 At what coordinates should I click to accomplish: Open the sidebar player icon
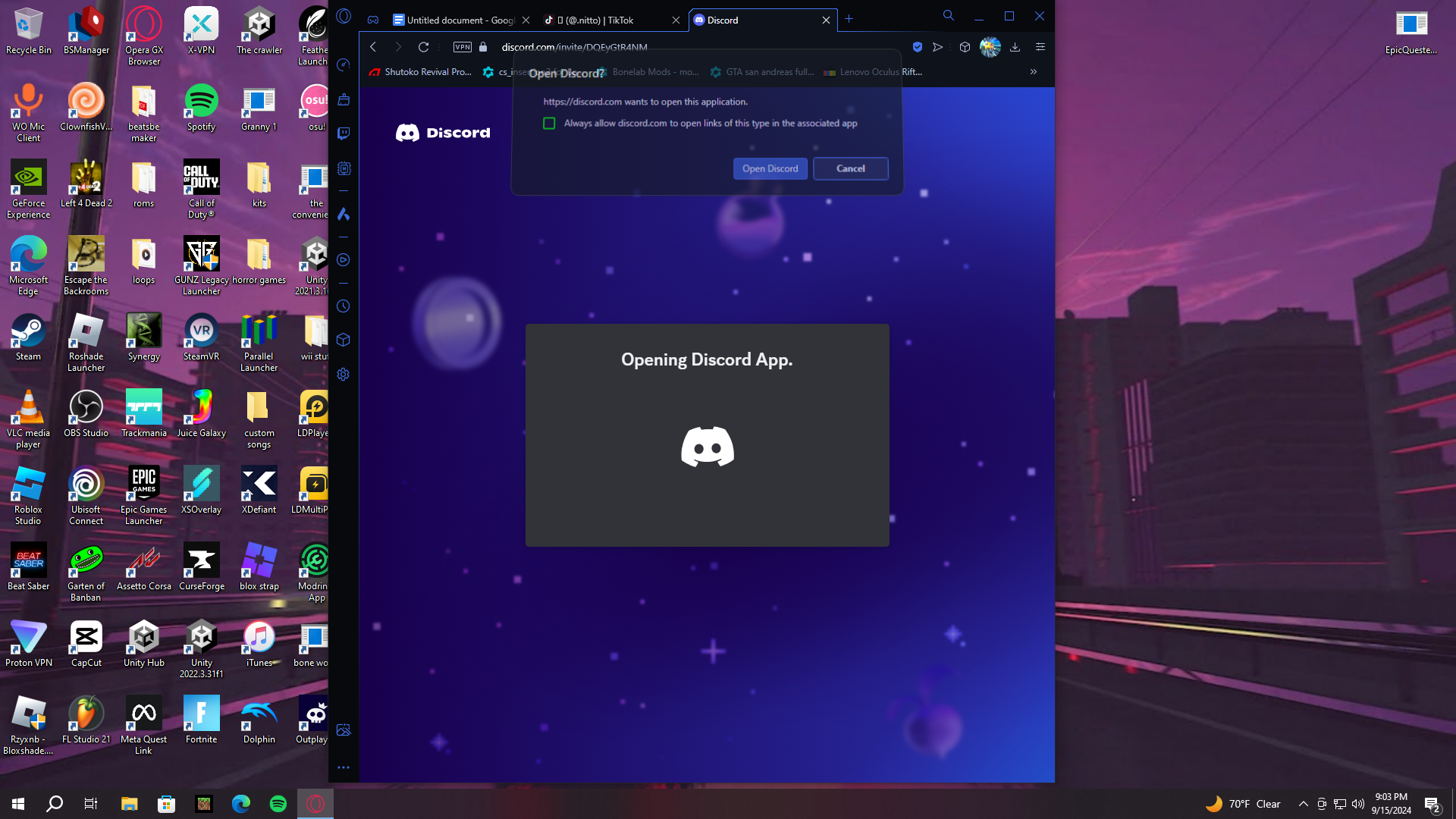click(344, 260)
